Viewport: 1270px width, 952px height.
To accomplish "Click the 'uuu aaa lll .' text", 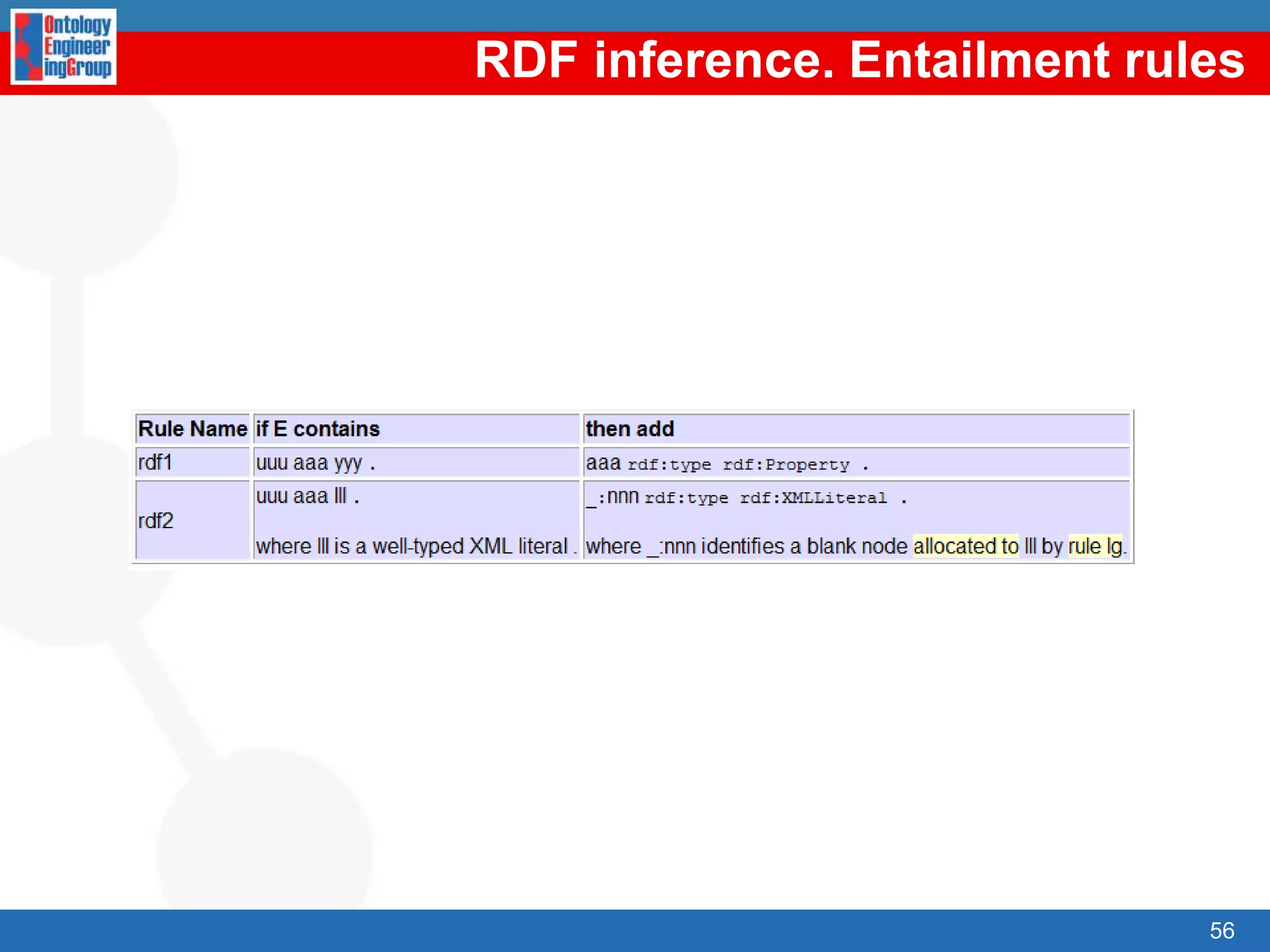I will click(308, 496).
